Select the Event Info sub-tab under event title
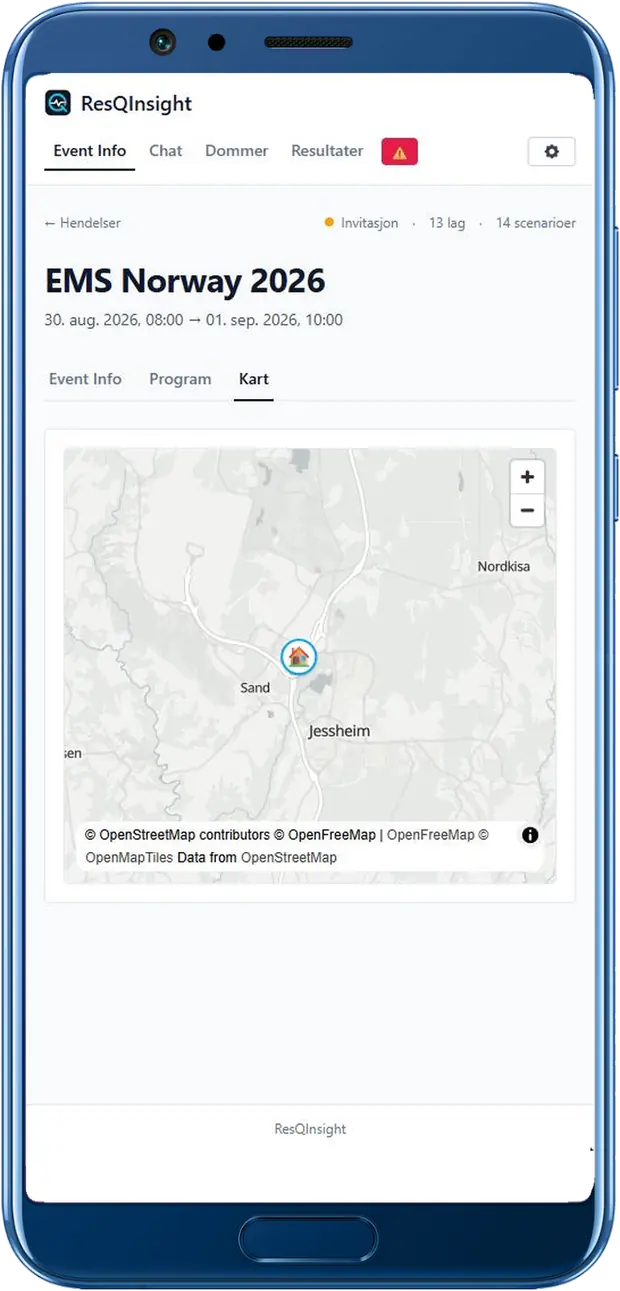620x1291 pixels. coord(85,379)
